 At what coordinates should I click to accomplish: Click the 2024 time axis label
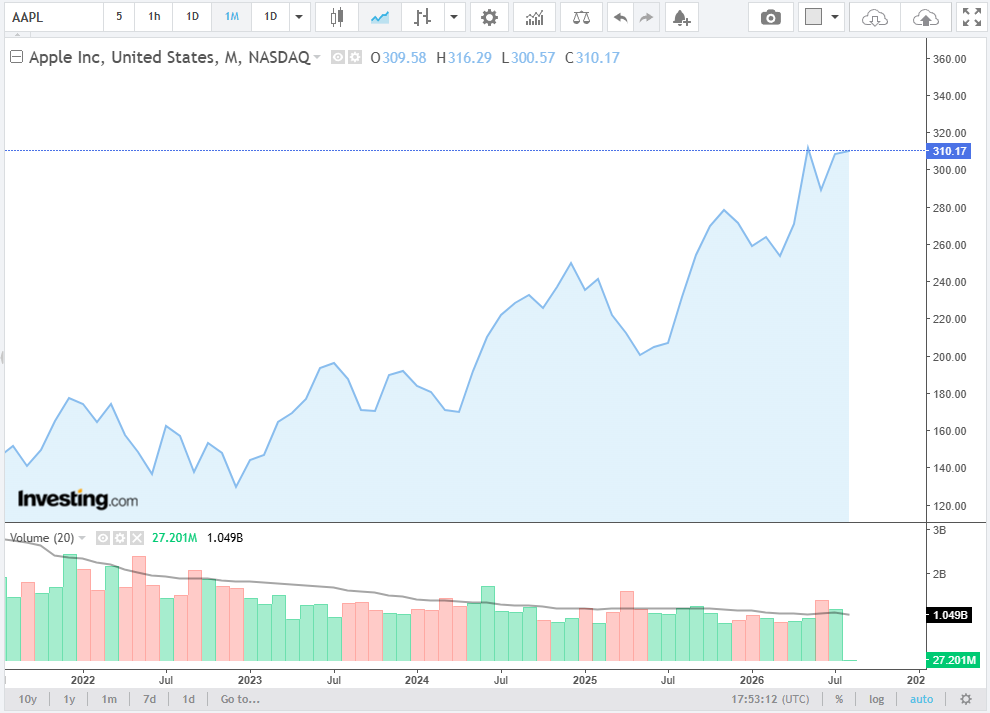point(417,680)
